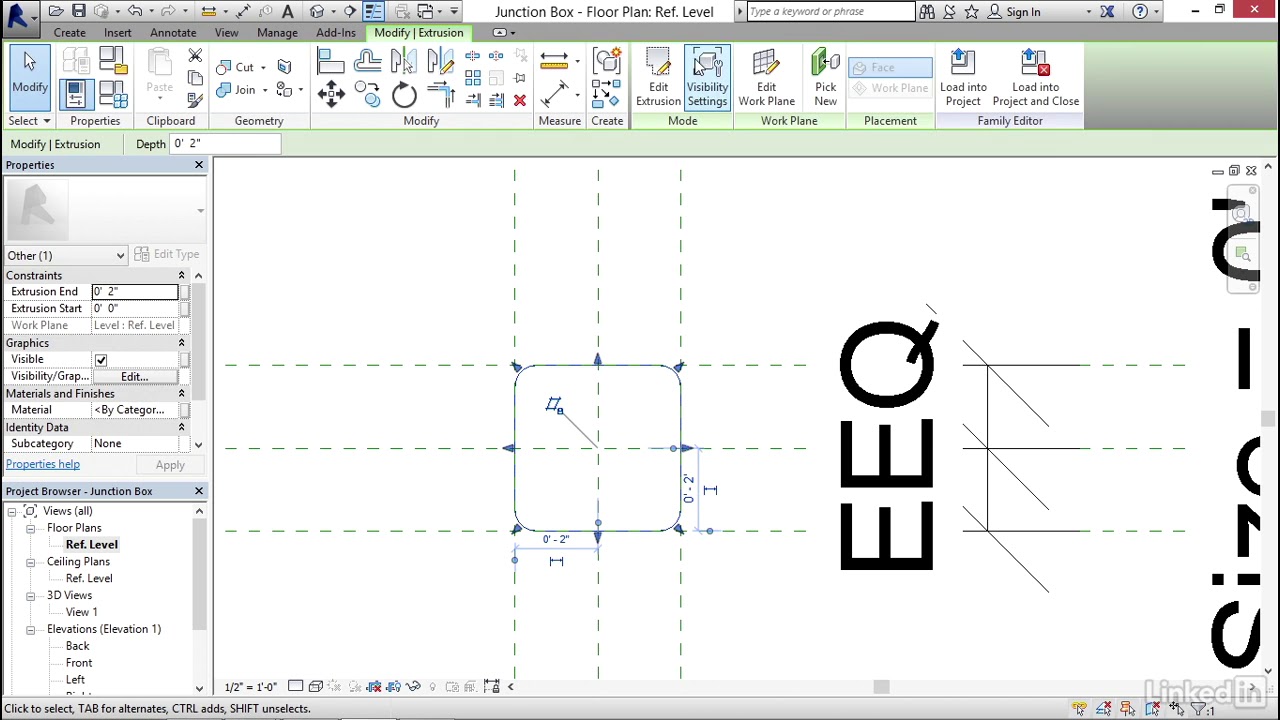
Task: Open the Manage ribbon tab
Action: click(277, 33)
